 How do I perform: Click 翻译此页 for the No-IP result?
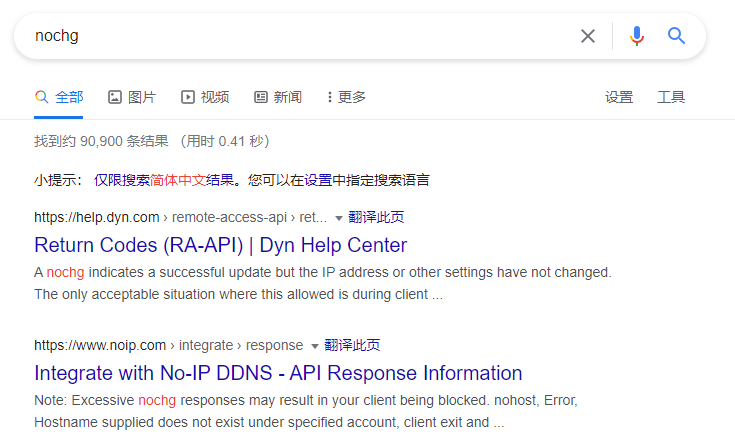point(352,345)
